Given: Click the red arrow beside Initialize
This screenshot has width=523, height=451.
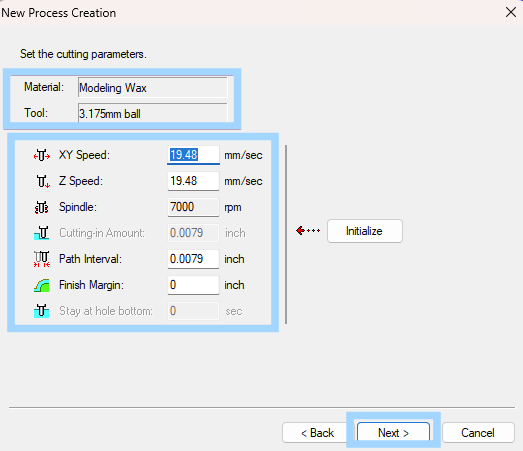Looking at the screenshot, I should click(x=308, y=231).
